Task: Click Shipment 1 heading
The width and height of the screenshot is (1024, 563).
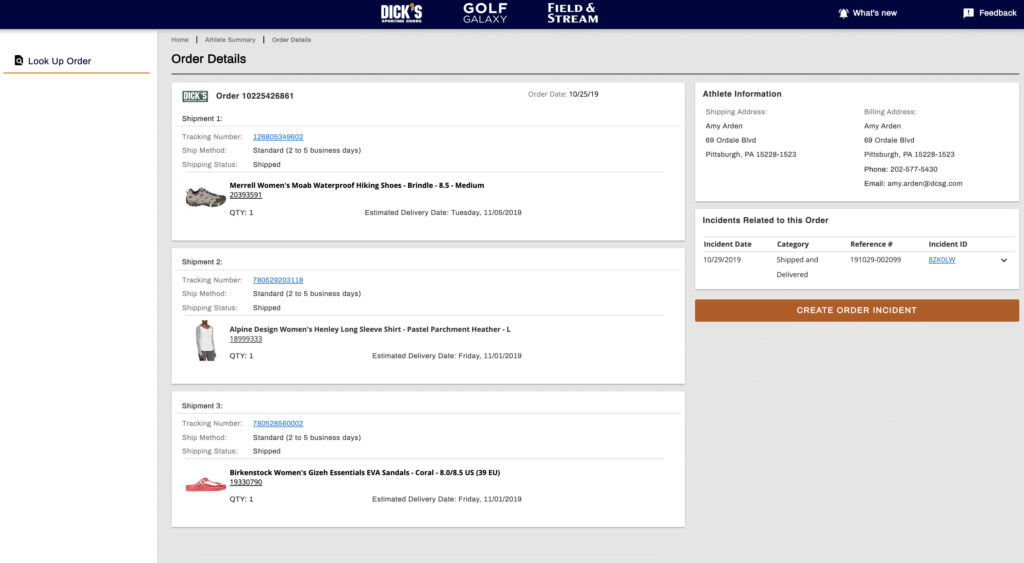Action: [202, 118]
